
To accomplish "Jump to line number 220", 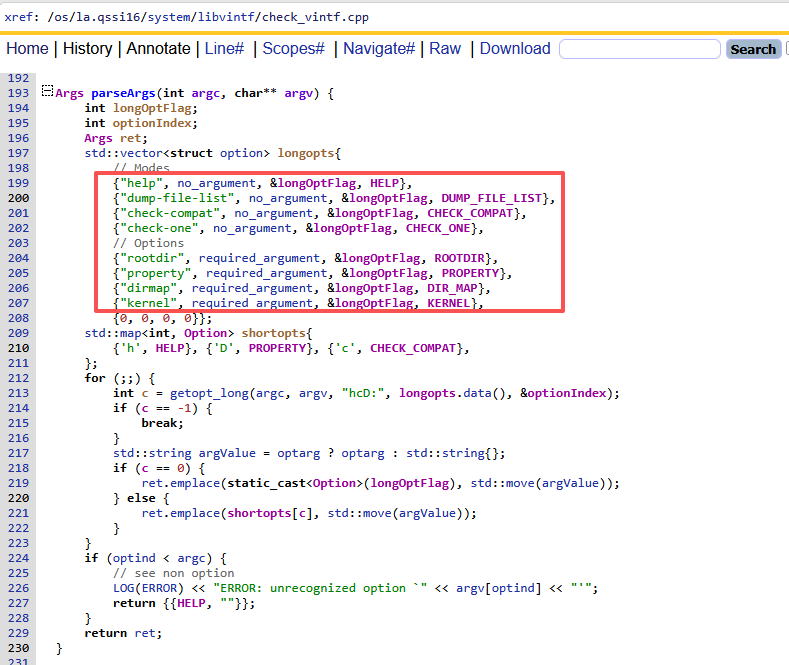I will 18,498.
